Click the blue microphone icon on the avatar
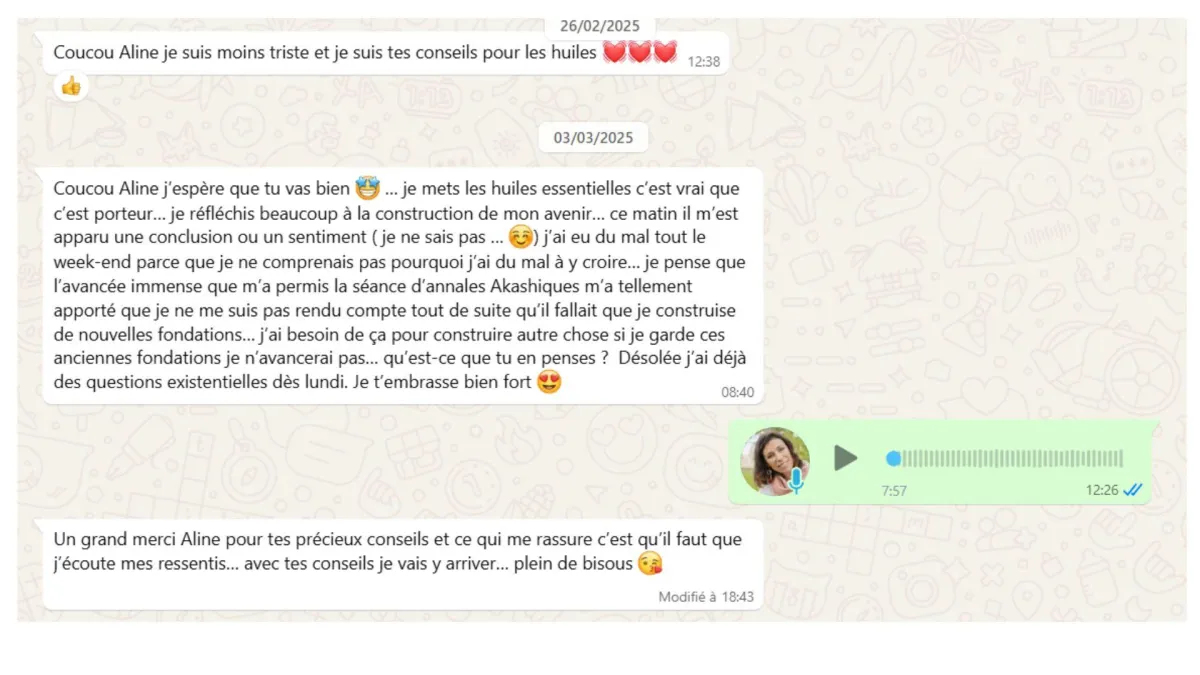The height and width of the screenshot is (675, 1200). [796, 479]
